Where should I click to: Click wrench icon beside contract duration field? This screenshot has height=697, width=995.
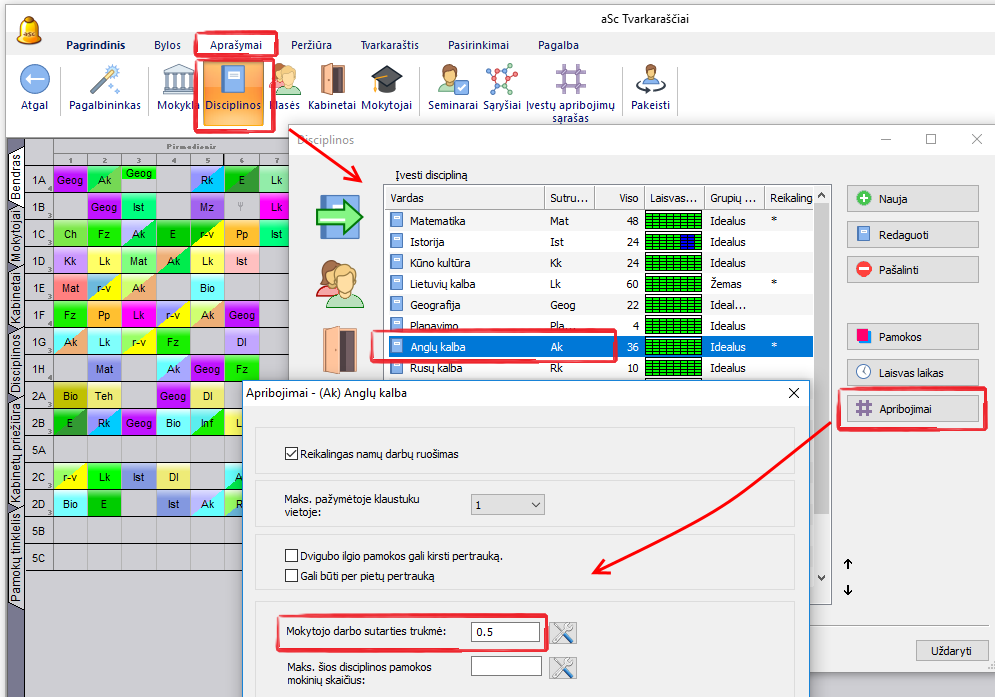point(564,632)
